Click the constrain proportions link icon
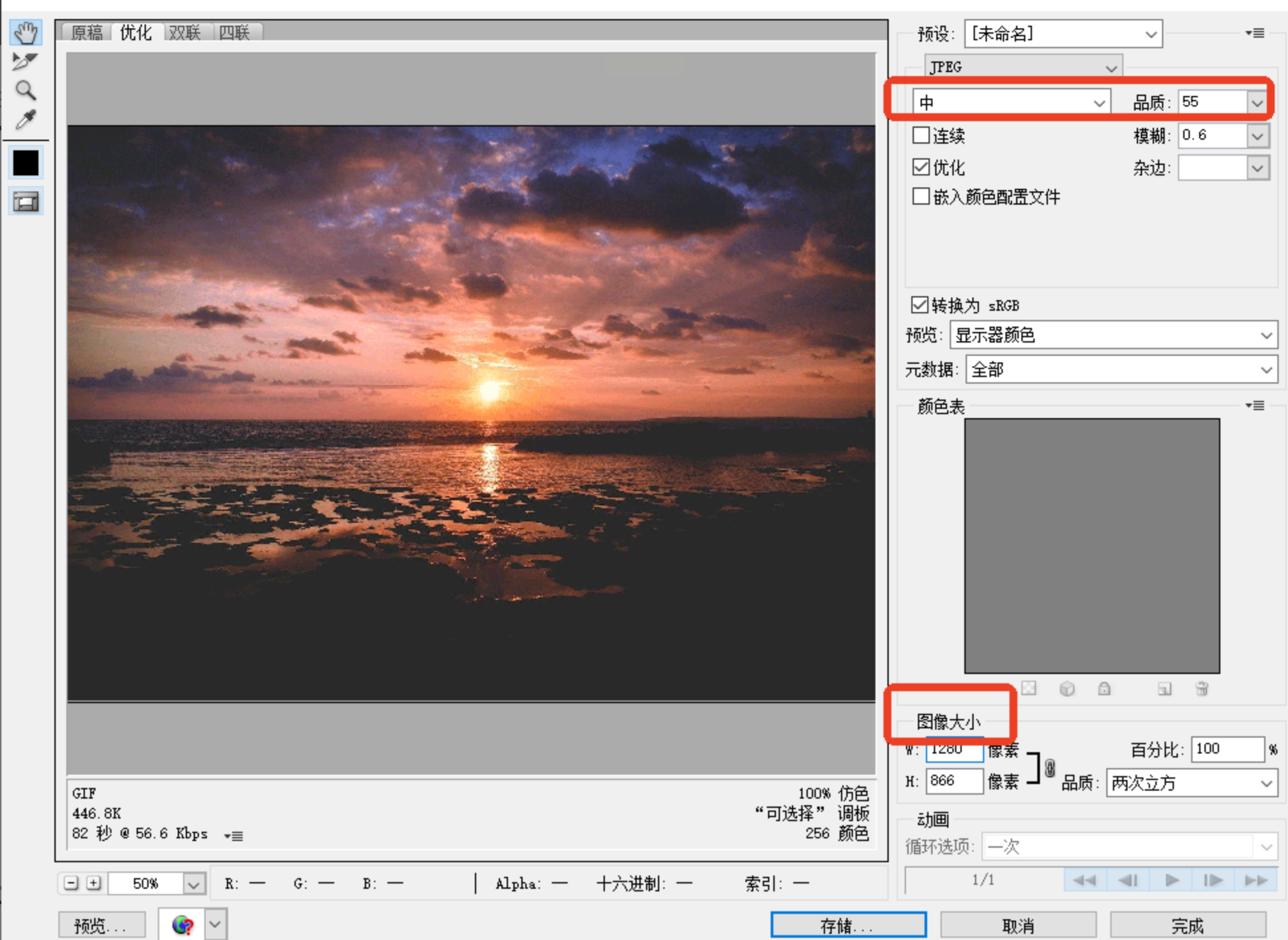Viewport: 1288px width, 940px height. [x=1049, y=768]
